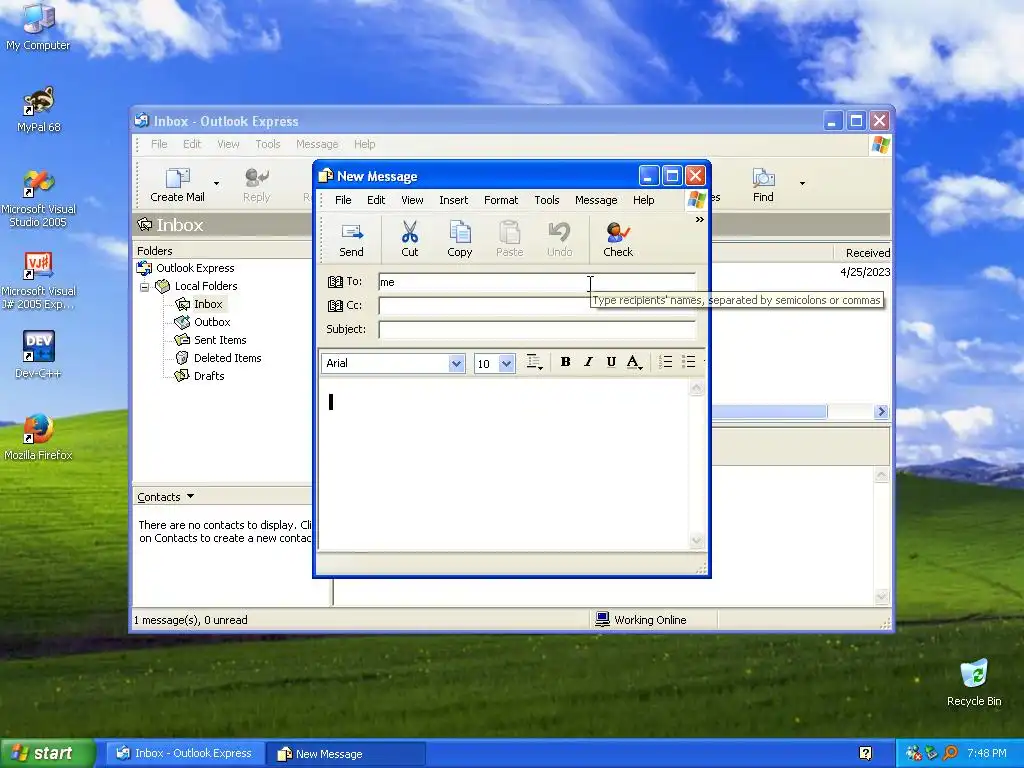Open the Start menu
This screenshot has width=1024, height=768.
(47, 753)
